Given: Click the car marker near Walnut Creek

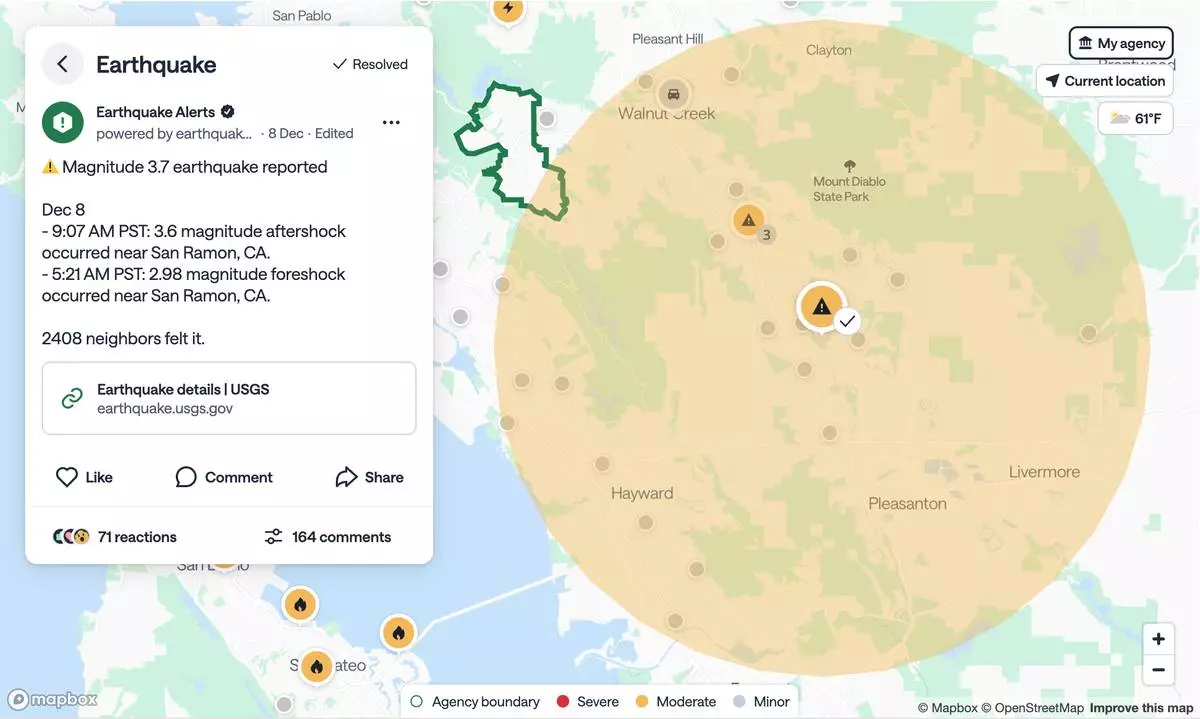Looking at the screenshot, I should pyautogui.click(x=674, y=94).
